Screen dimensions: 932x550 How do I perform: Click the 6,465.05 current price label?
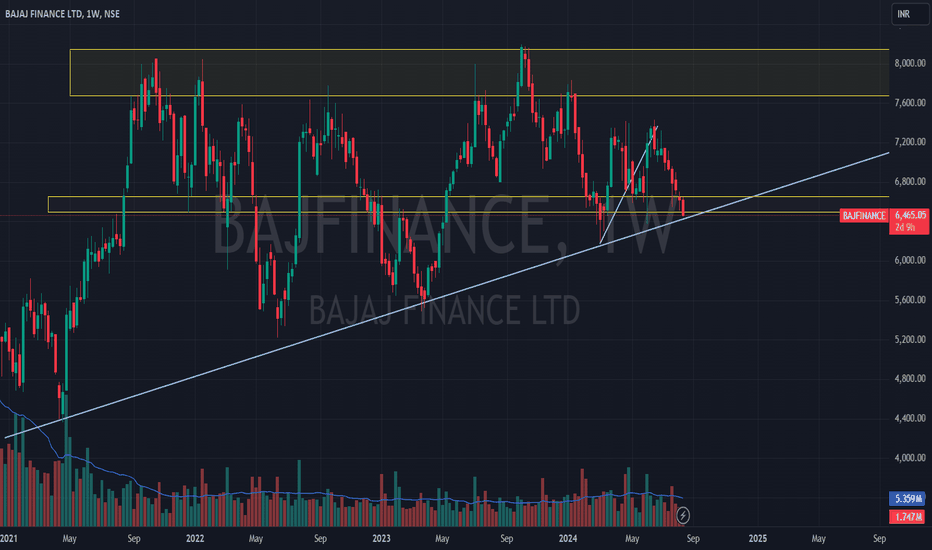(x=910, y=215)
